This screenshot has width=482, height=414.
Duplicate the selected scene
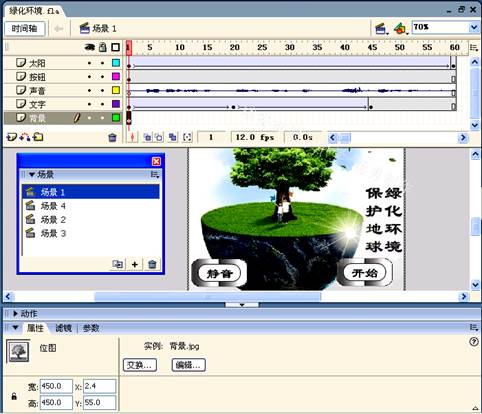tap(117, 264)
